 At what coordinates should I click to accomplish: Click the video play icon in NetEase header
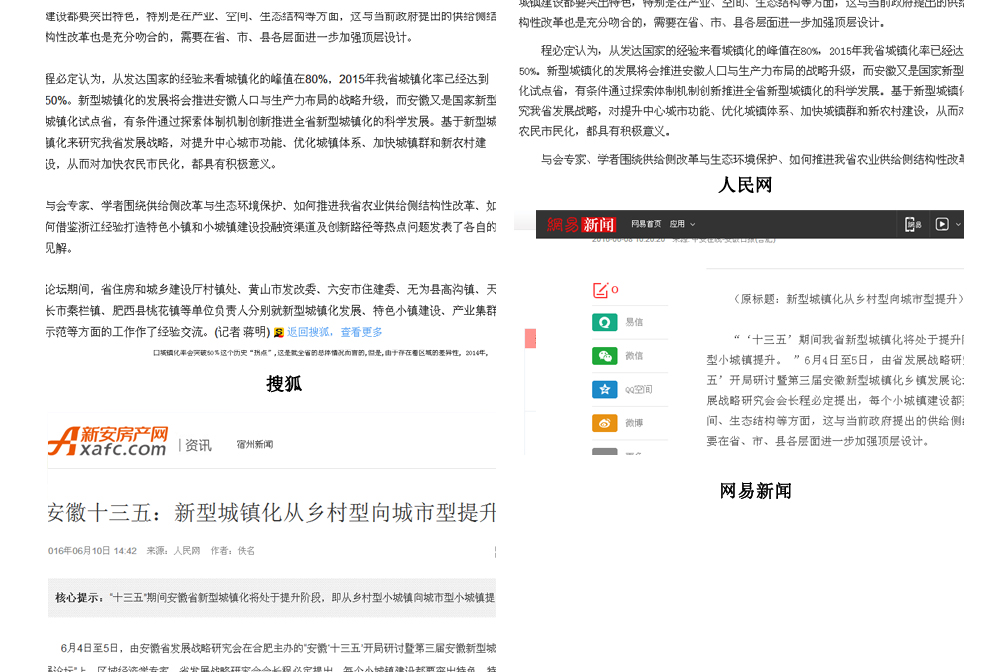click(x=941, y=224)
